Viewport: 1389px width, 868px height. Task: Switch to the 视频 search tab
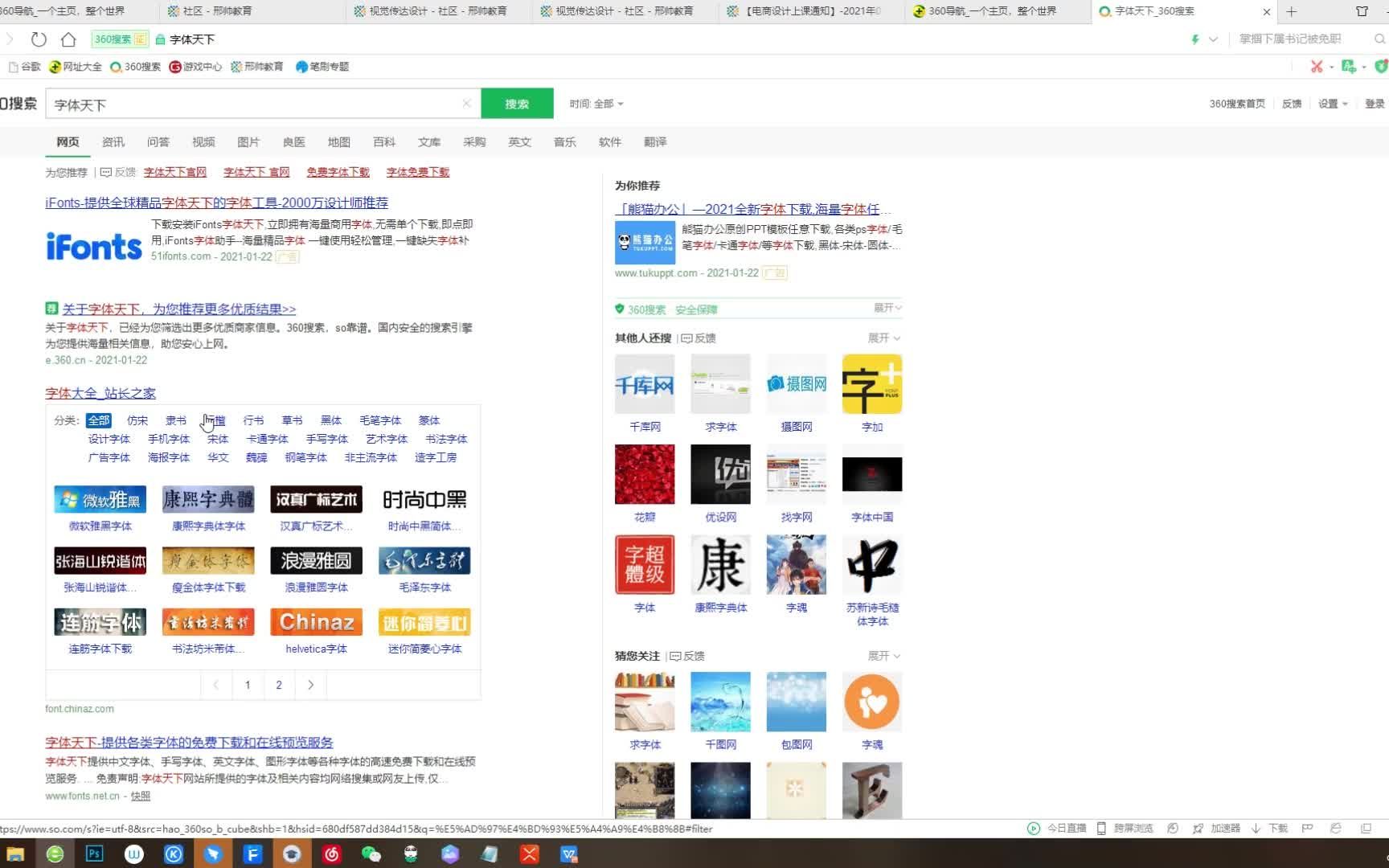(203, 141)
